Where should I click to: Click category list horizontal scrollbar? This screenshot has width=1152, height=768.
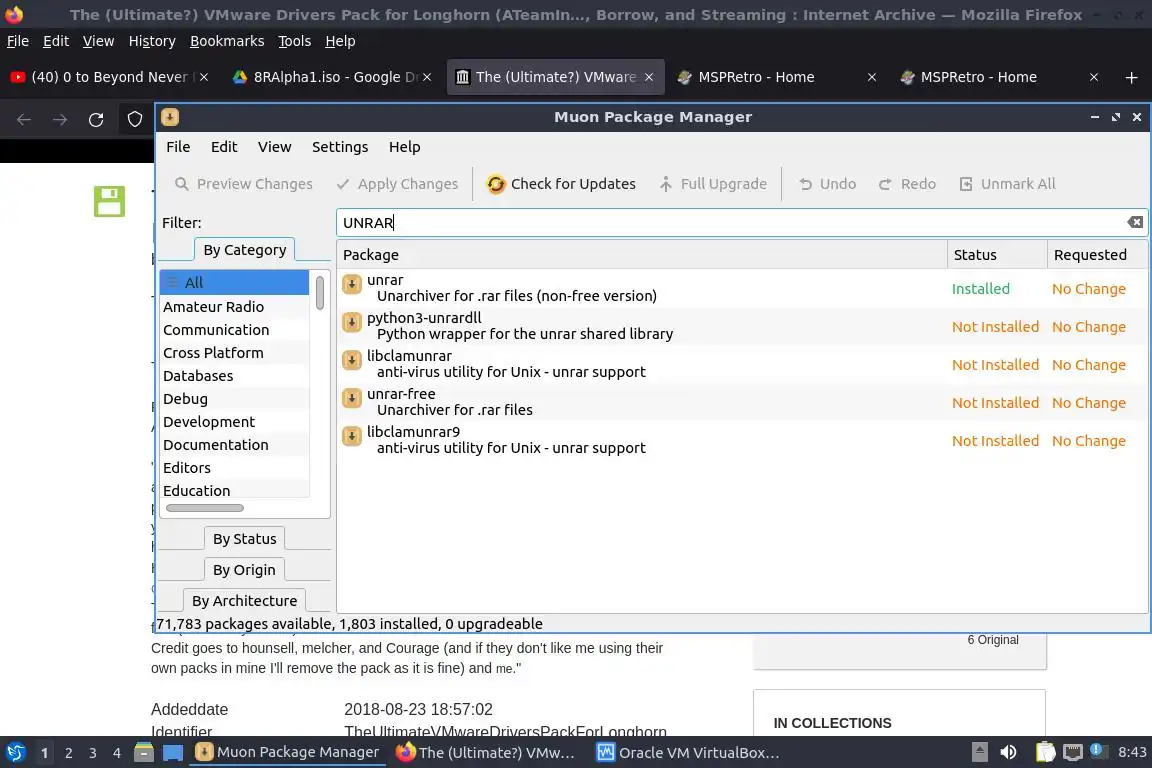pos(204,508)
